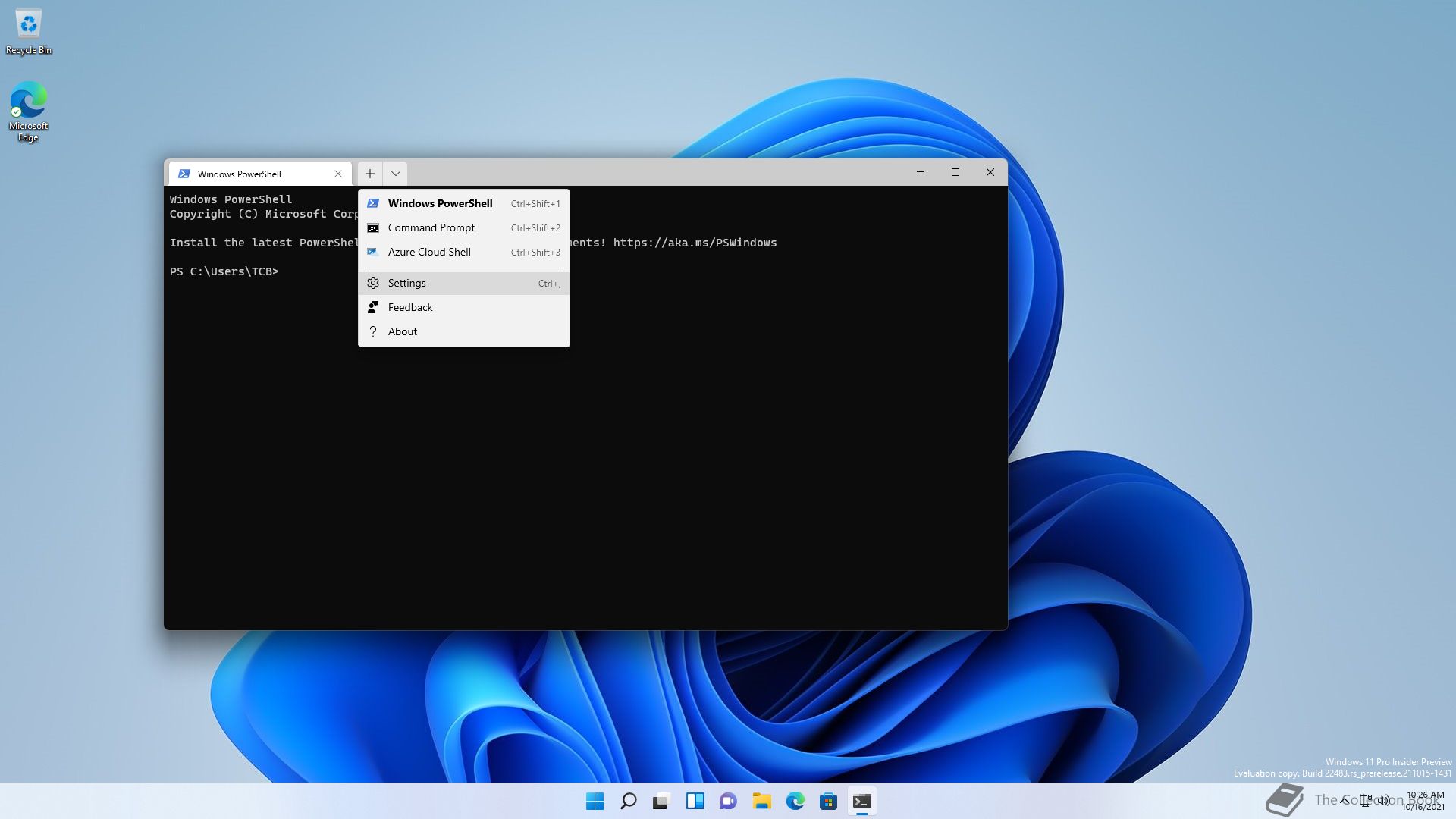Choose Command Prompt from dropdown menu
Image resolution: width=1456 pixels, height=819 pixels.
pyautogui.click(x=431, y=227)
